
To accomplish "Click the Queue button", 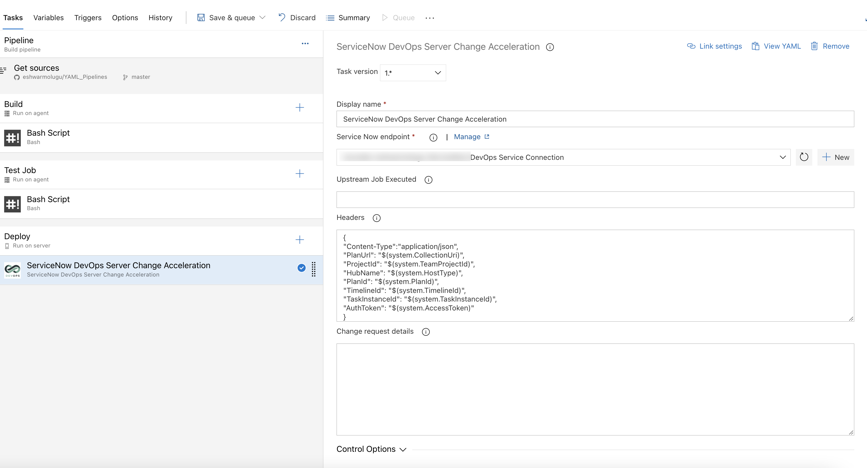I will point(398,18).
